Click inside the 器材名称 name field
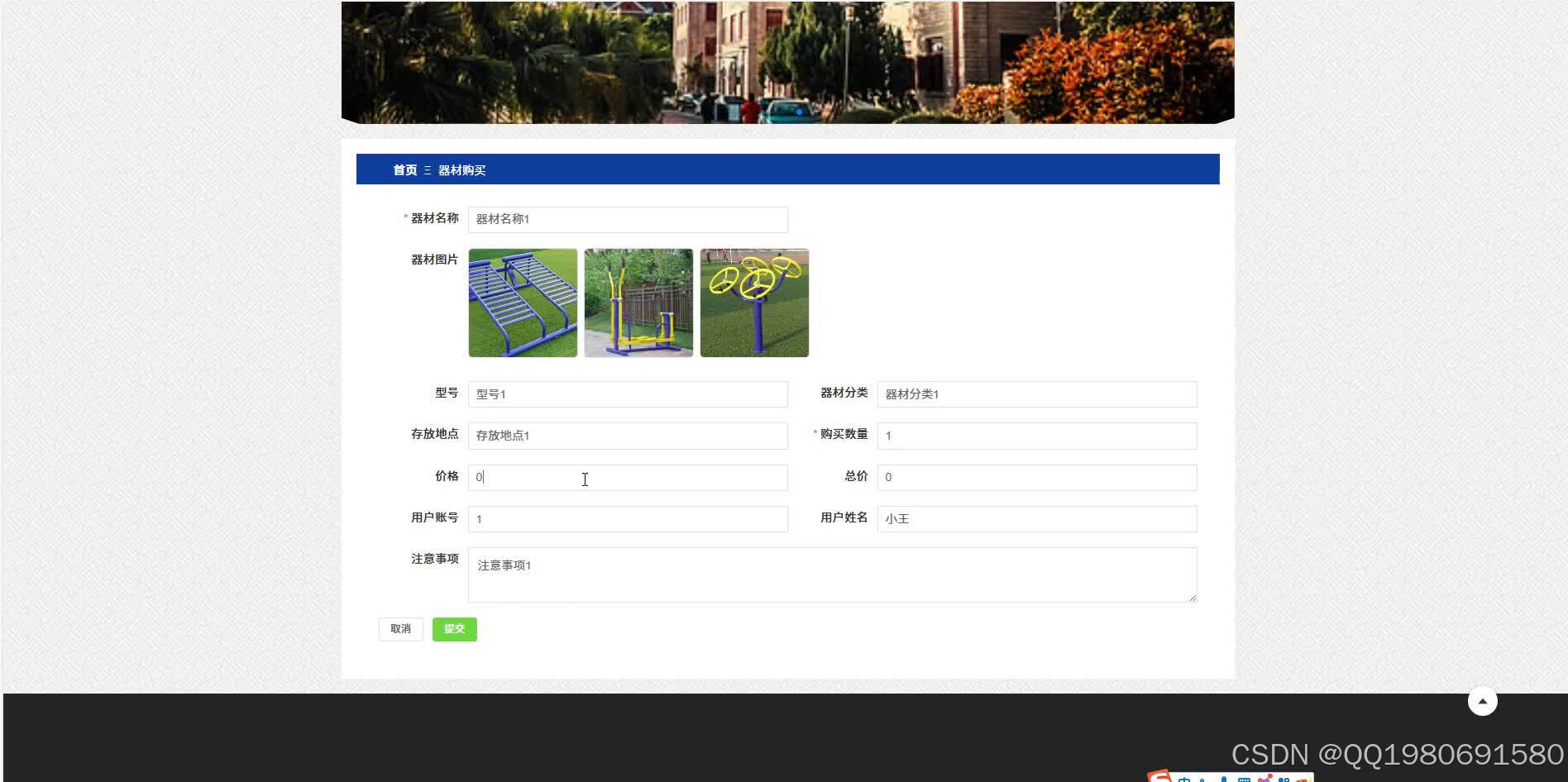Image resolution: width=1568 pixels, height=782 pixels. coord(628,219)
